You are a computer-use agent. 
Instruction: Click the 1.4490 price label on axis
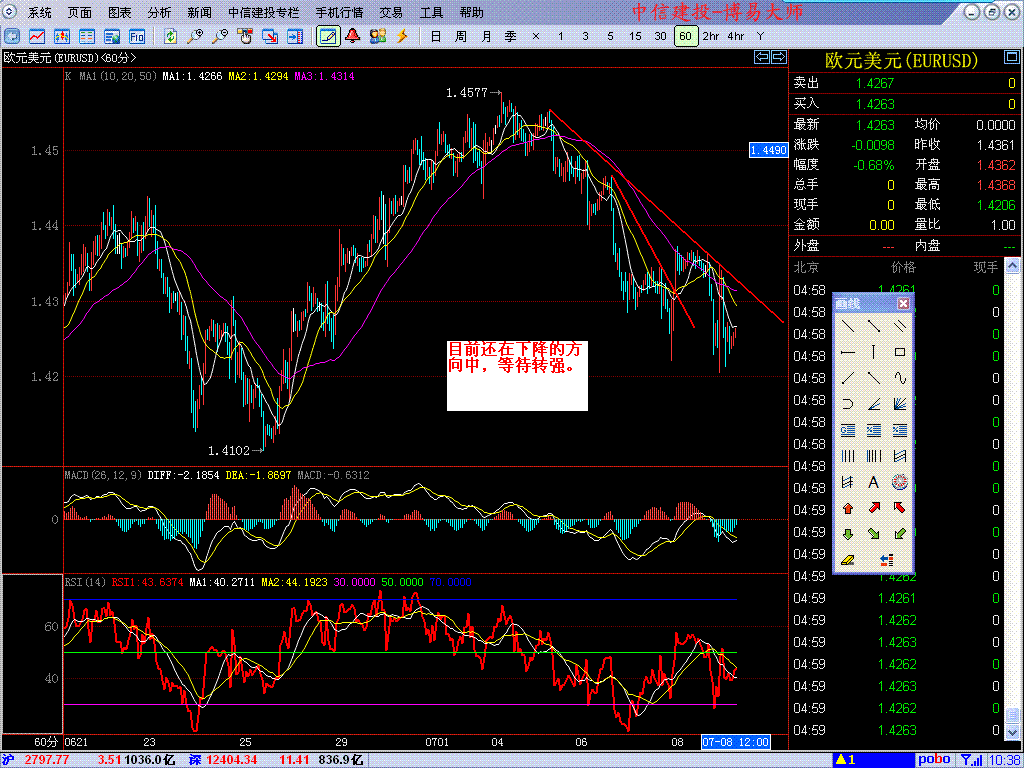coord(769,150)
